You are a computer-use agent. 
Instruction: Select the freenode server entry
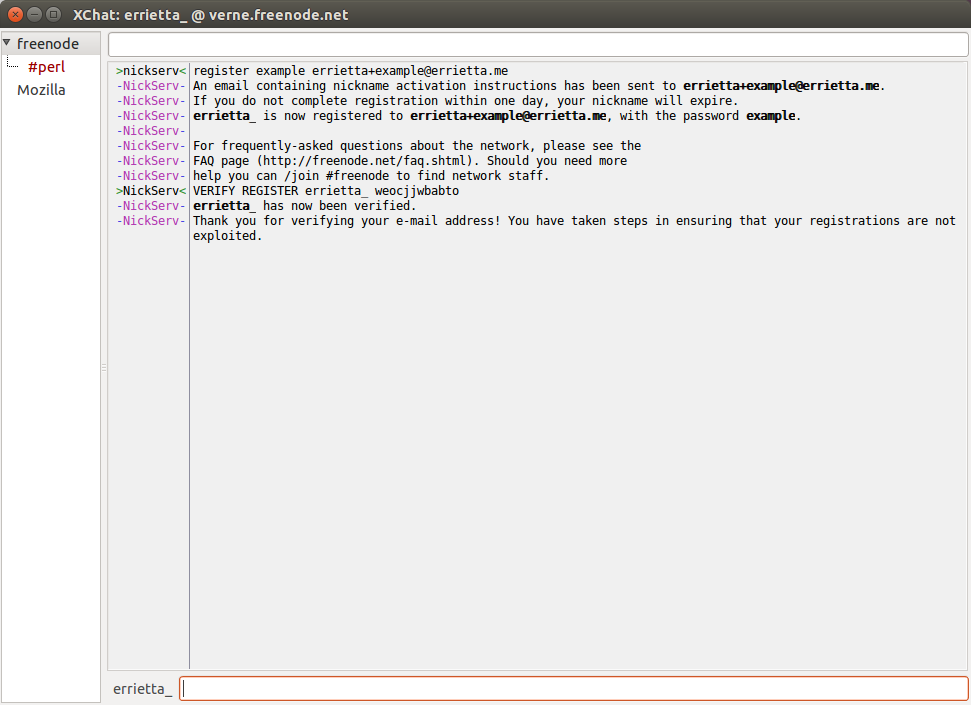[x=48, y=43]
